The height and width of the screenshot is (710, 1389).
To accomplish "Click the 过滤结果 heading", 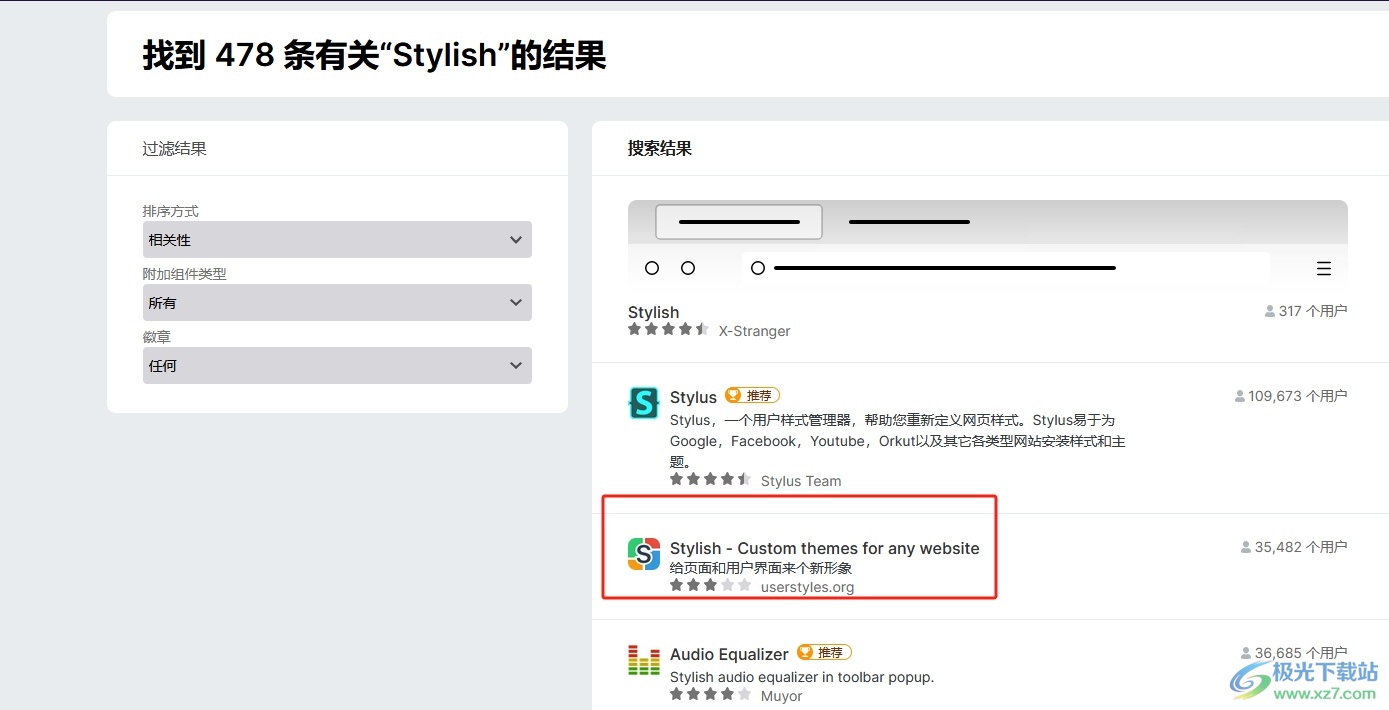I will coord(175,148).
